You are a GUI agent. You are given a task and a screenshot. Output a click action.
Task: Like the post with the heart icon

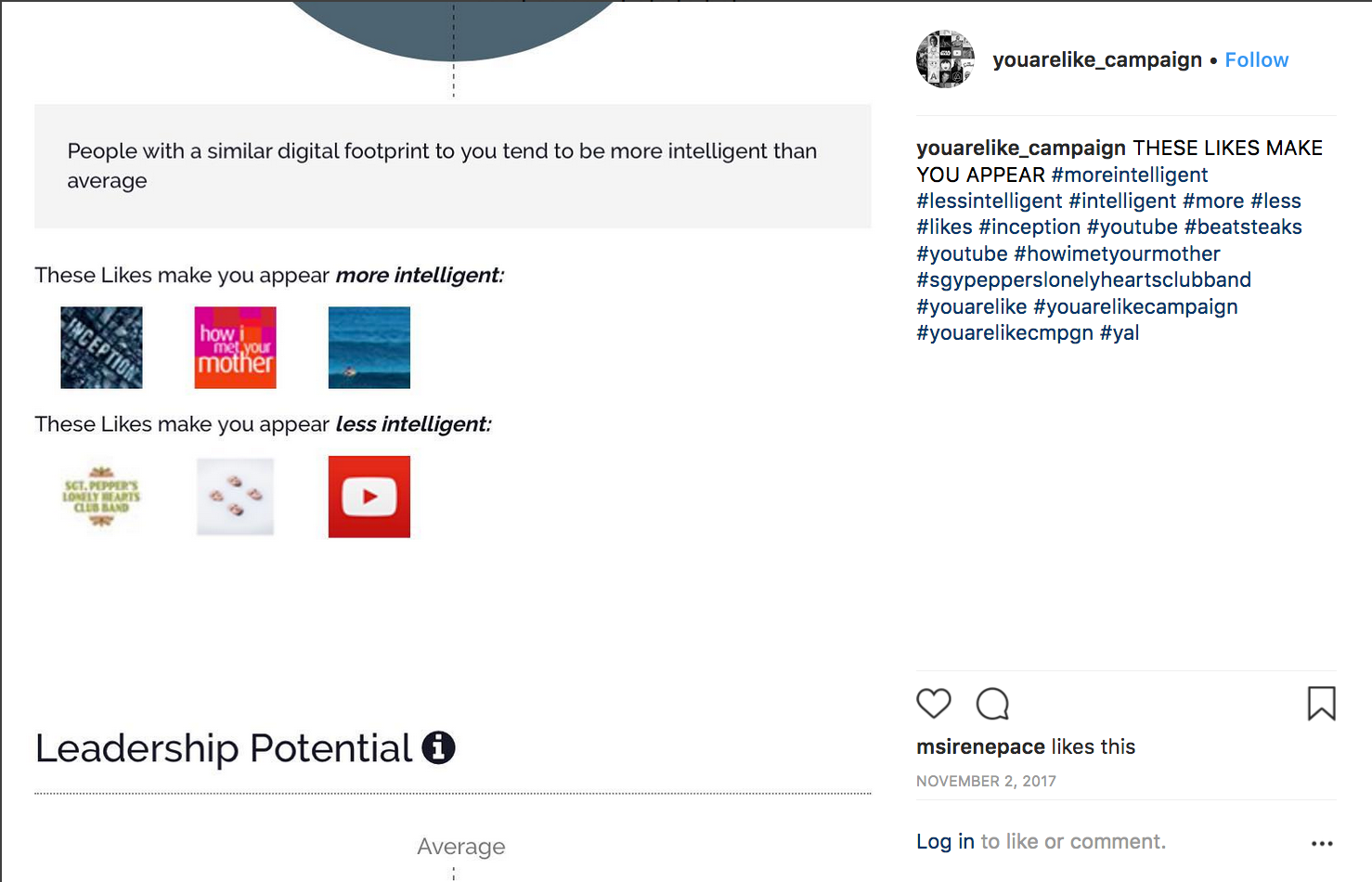click(934, 704)
